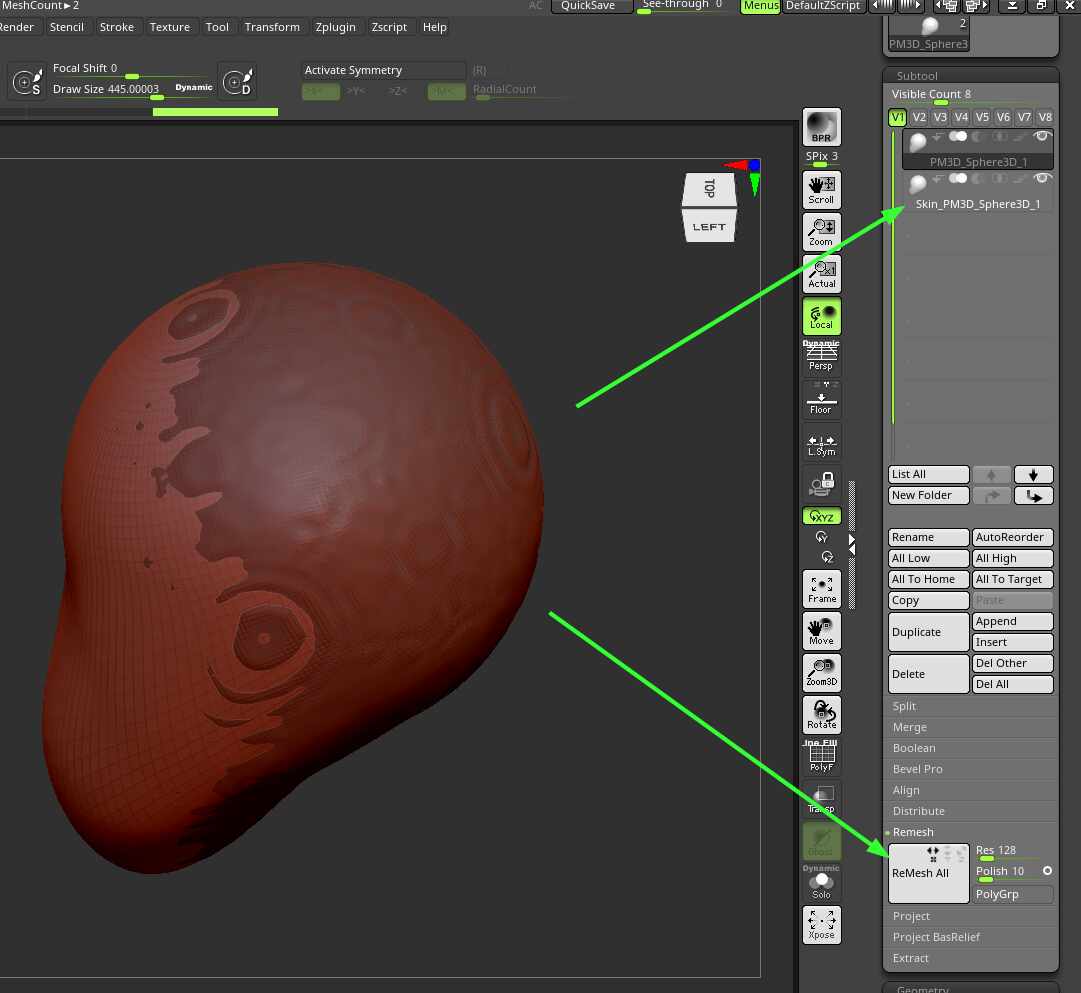Click the Actual size icon
The width and height of the screenshot is (1081, 993).
(x=821, y=273)
